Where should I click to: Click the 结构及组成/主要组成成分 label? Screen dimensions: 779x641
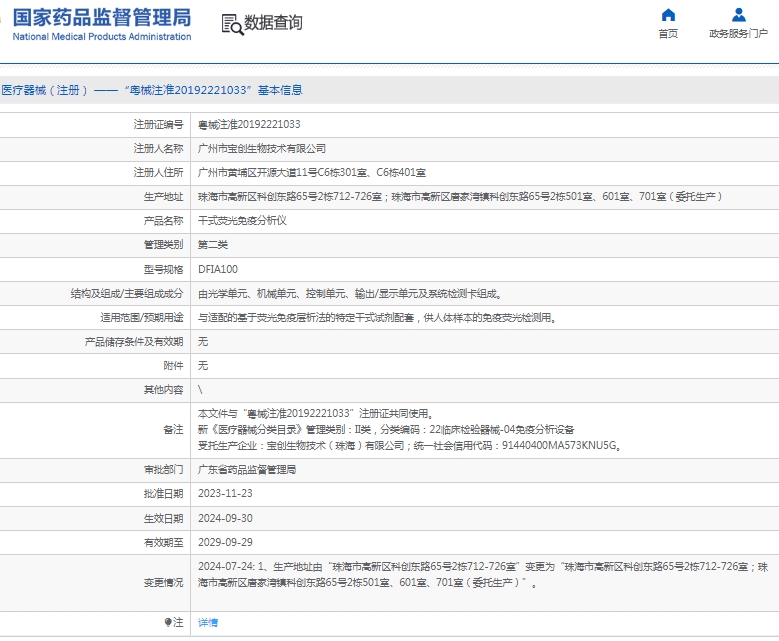click(127, 294)
